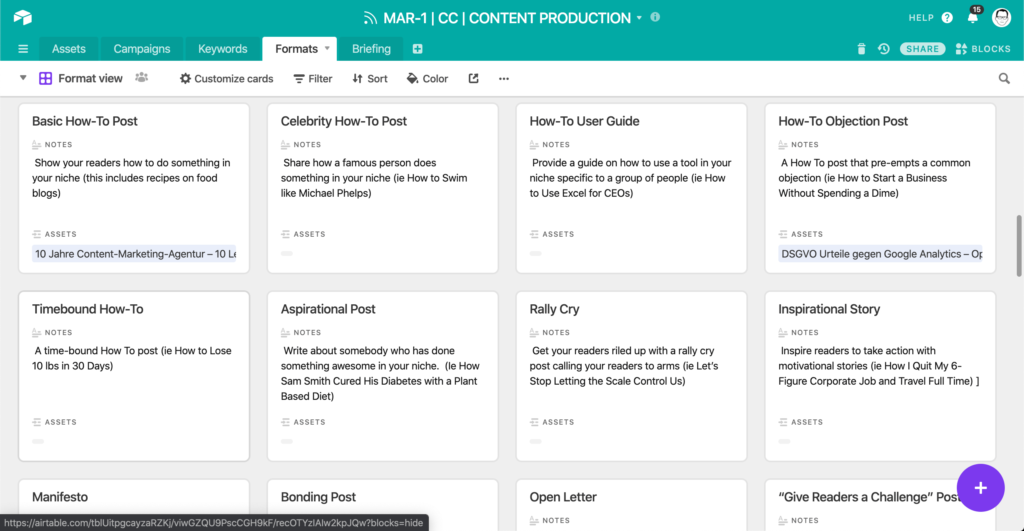Open the How-To Objection Post card
This screenshot has width=1024, height=531.
point(880,188)
